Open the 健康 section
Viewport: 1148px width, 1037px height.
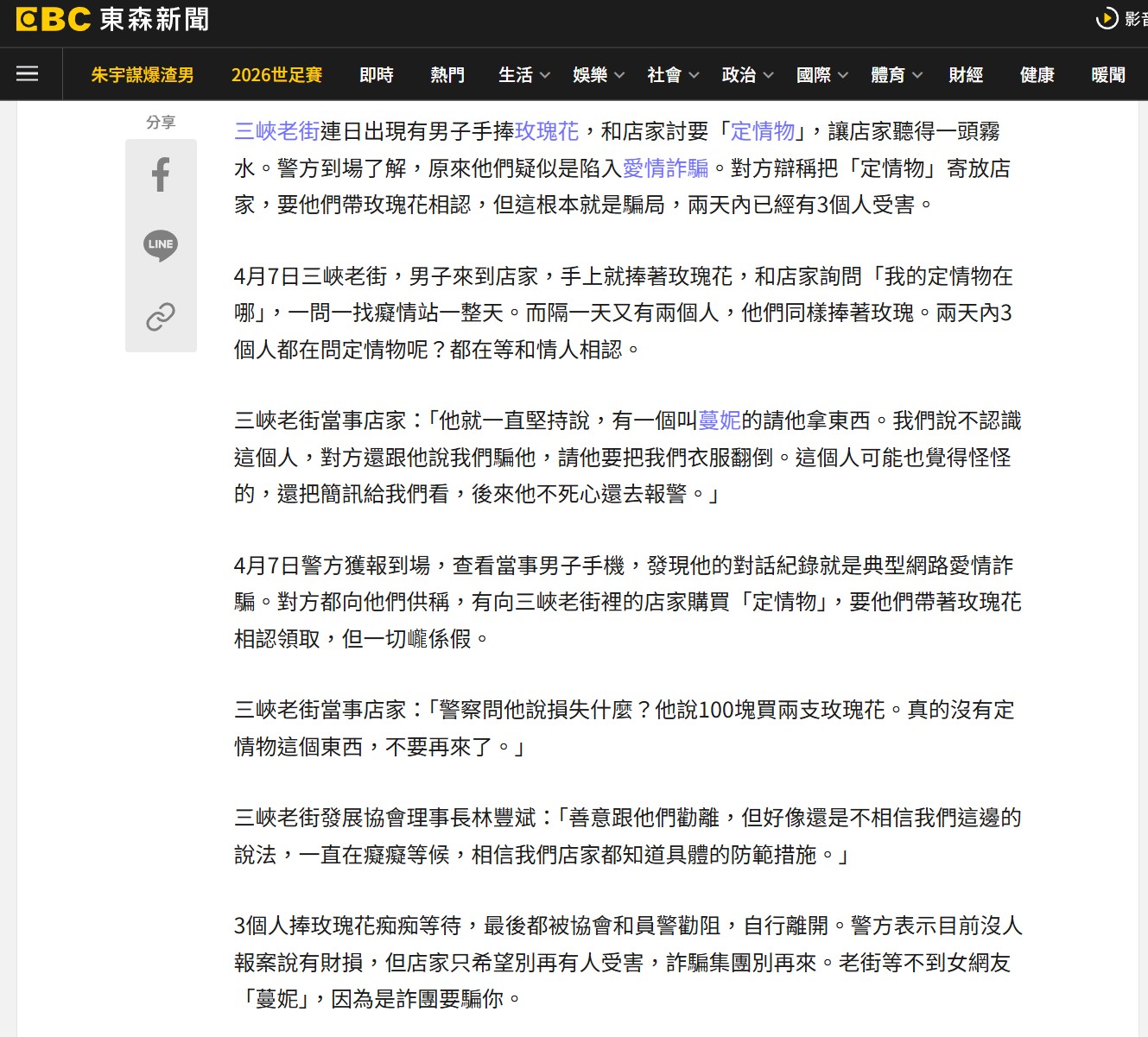tap(1037, 75)
